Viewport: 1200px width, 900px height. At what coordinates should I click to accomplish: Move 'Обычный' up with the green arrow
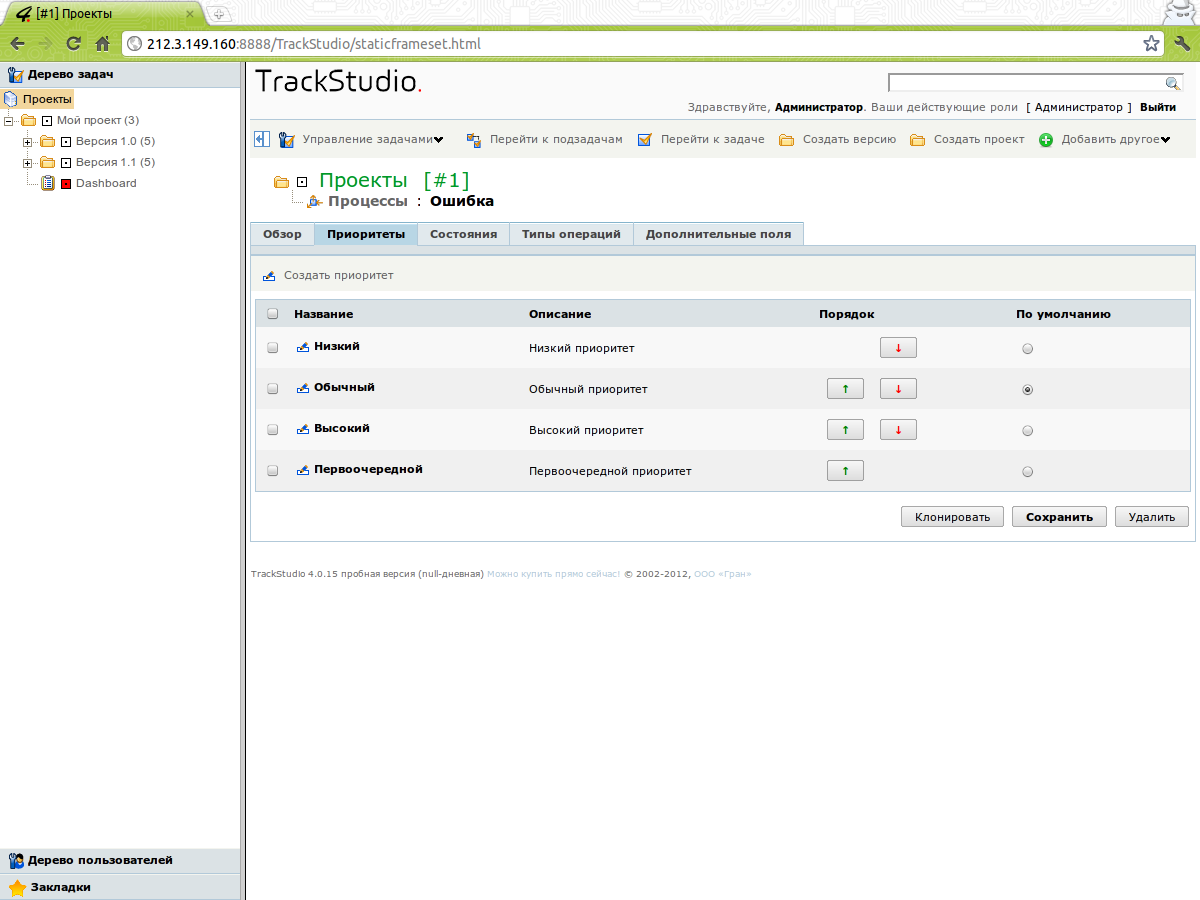tap(845, 389)
